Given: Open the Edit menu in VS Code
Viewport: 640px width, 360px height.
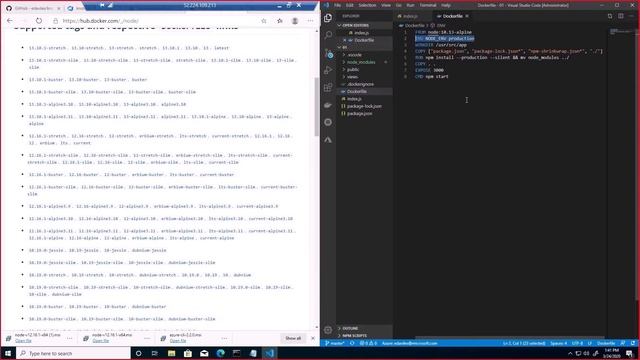Looking at the screenshot, I should [x=349, y=5].
